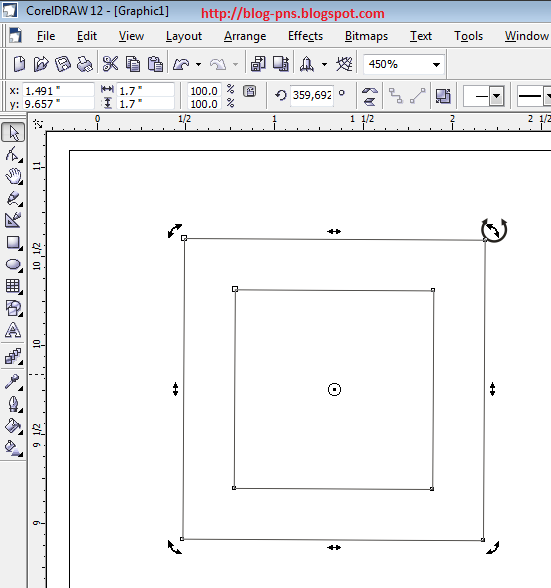551x588 pixels.
Task: Choose the Ellipse tool
Action: [x=13, y=264]
